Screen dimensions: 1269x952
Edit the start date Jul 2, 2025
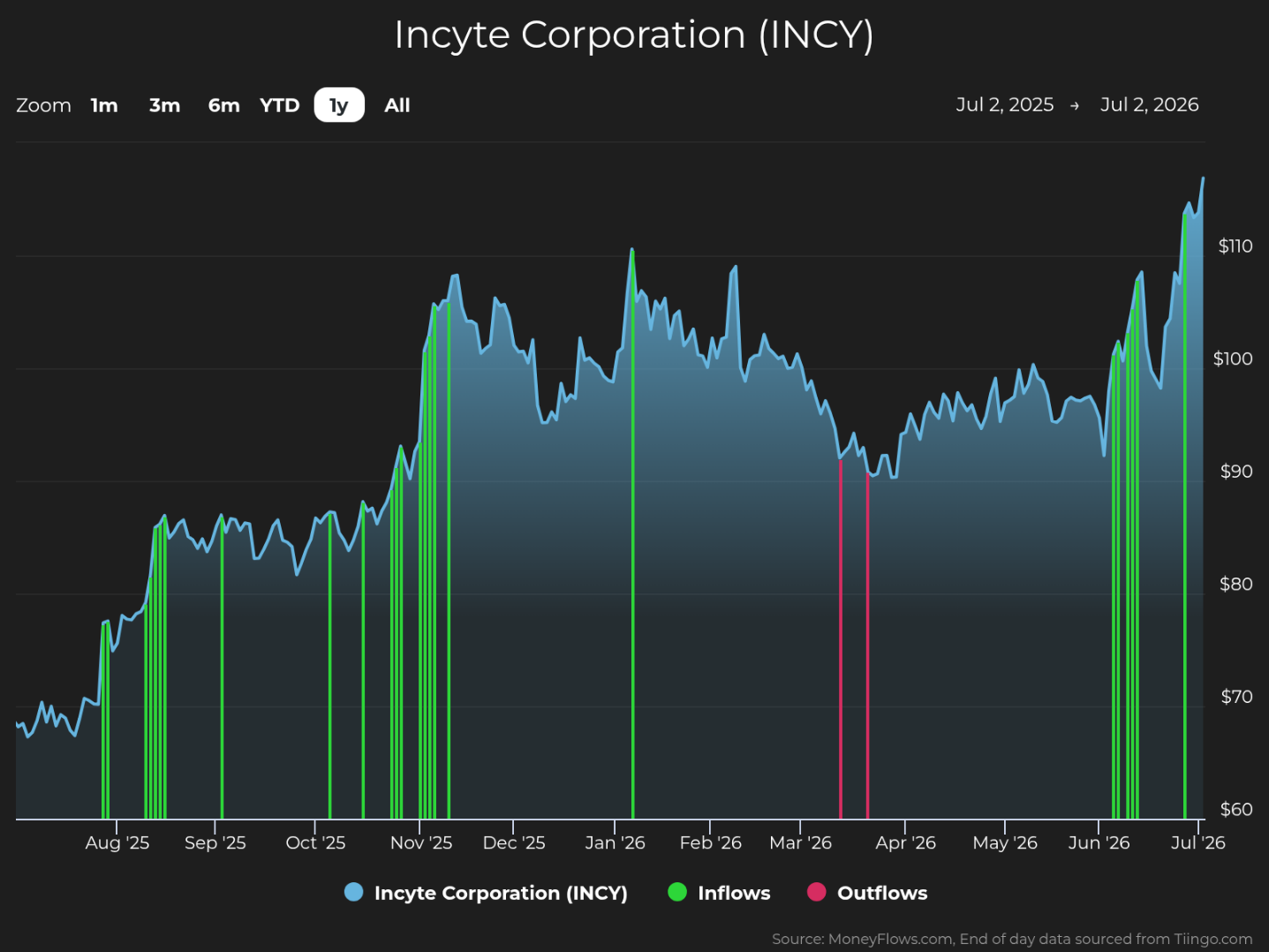(x=1005, y=104)
